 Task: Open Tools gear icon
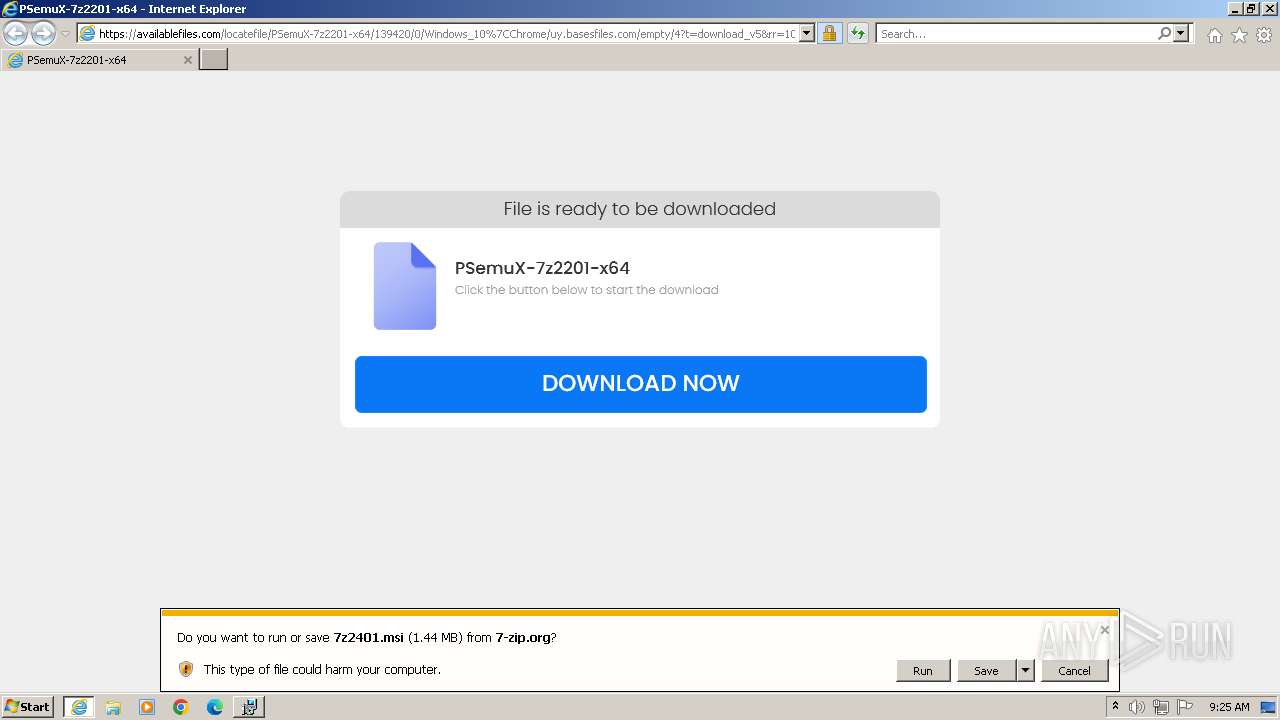[1264, 35]
